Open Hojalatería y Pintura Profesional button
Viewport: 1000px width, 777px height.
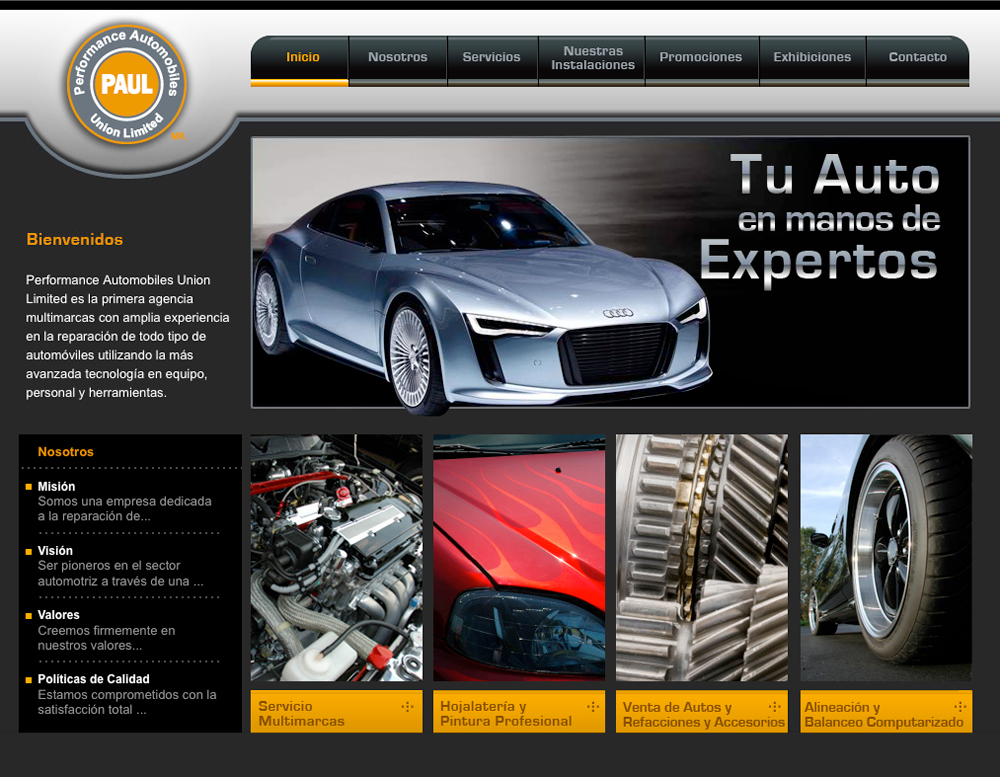[x=519, y=711]
